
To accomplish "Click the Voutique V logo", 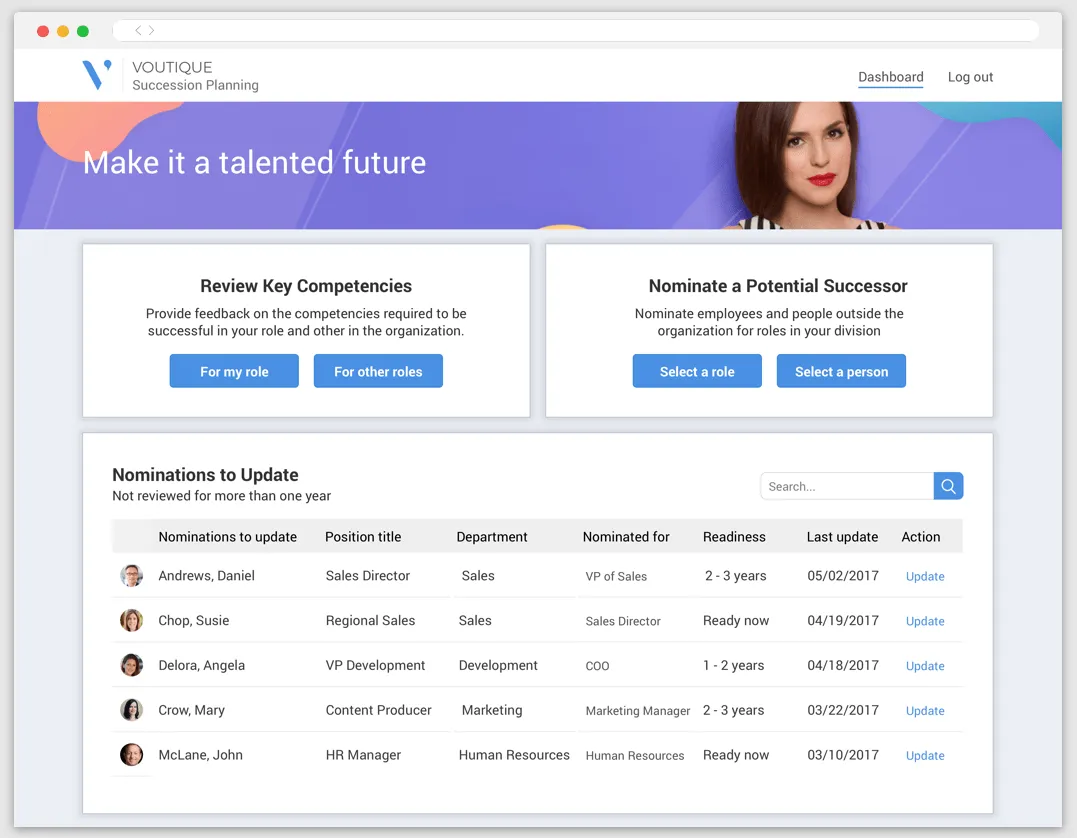I will (x=96, y=75).
